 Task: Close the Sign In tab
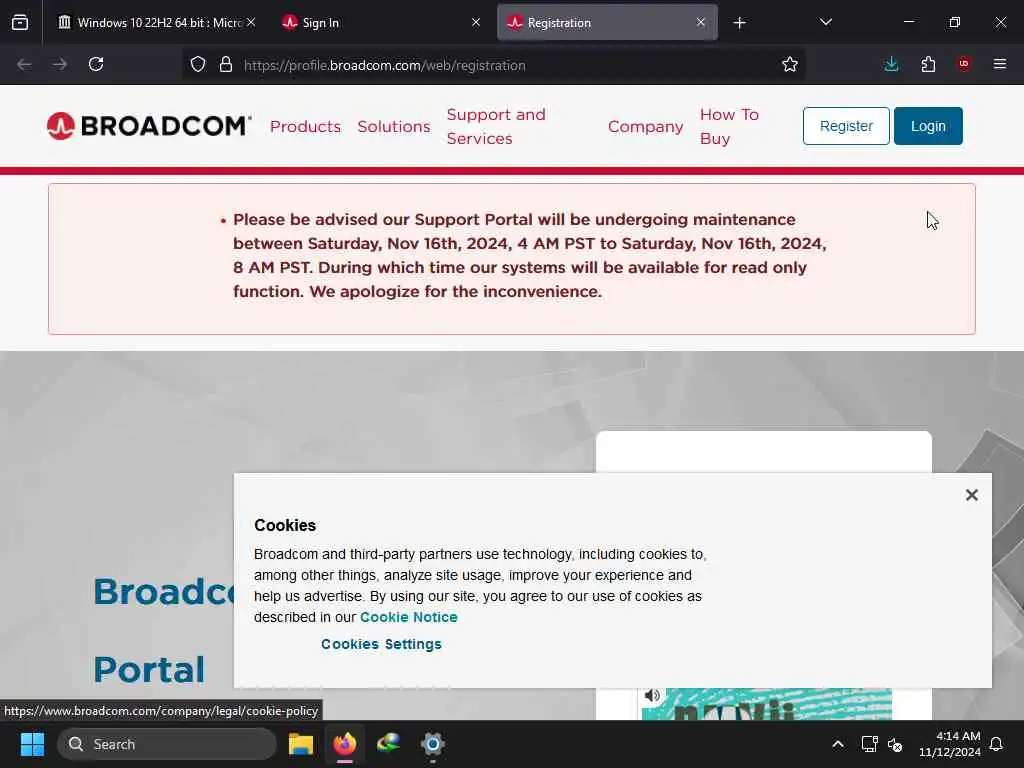click(476, 22)
